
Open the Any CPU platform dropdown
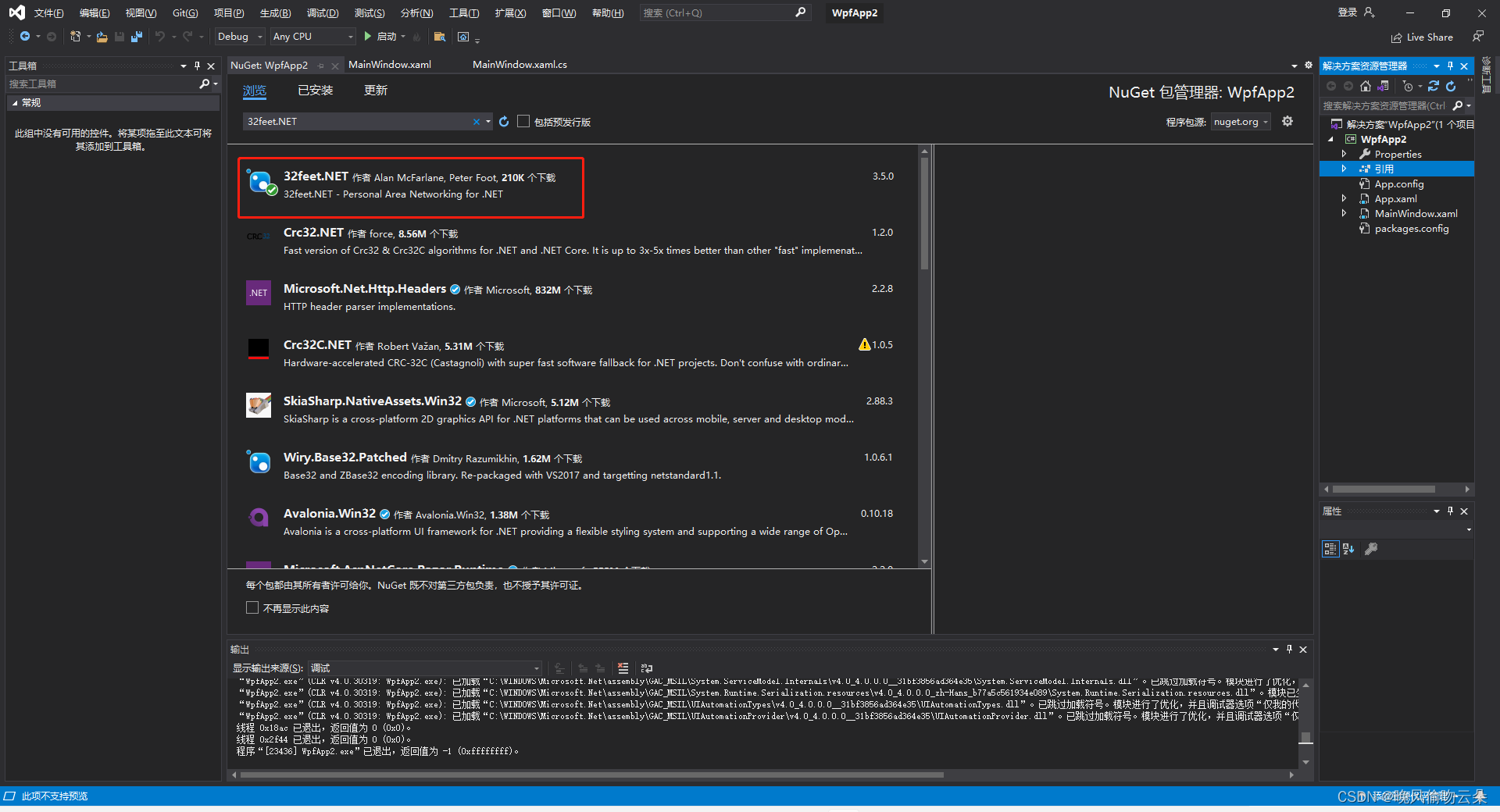tap(312, 37)
